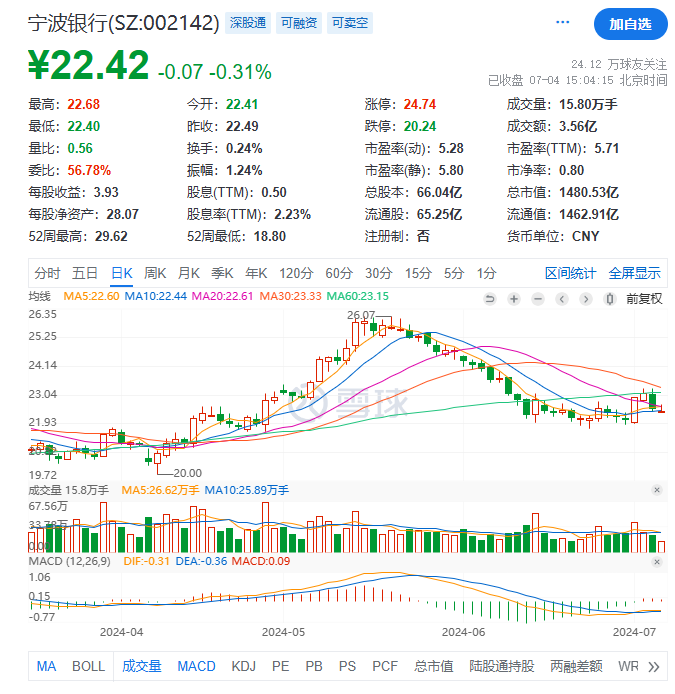
Task: Toggle the MA overlay indicator
Action: coord(46,667)
